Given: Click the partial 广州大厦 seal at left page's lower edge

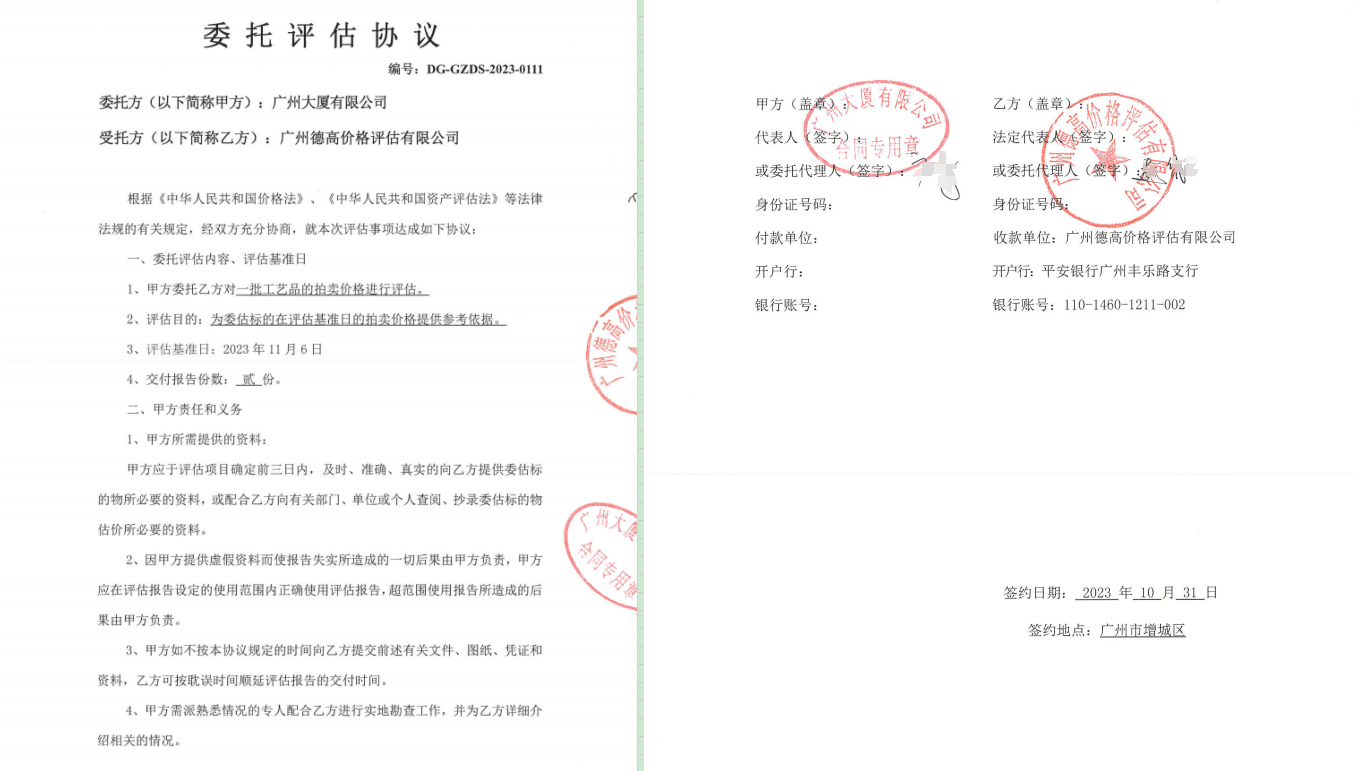Looking at the screenshot, I should [602, 555].
